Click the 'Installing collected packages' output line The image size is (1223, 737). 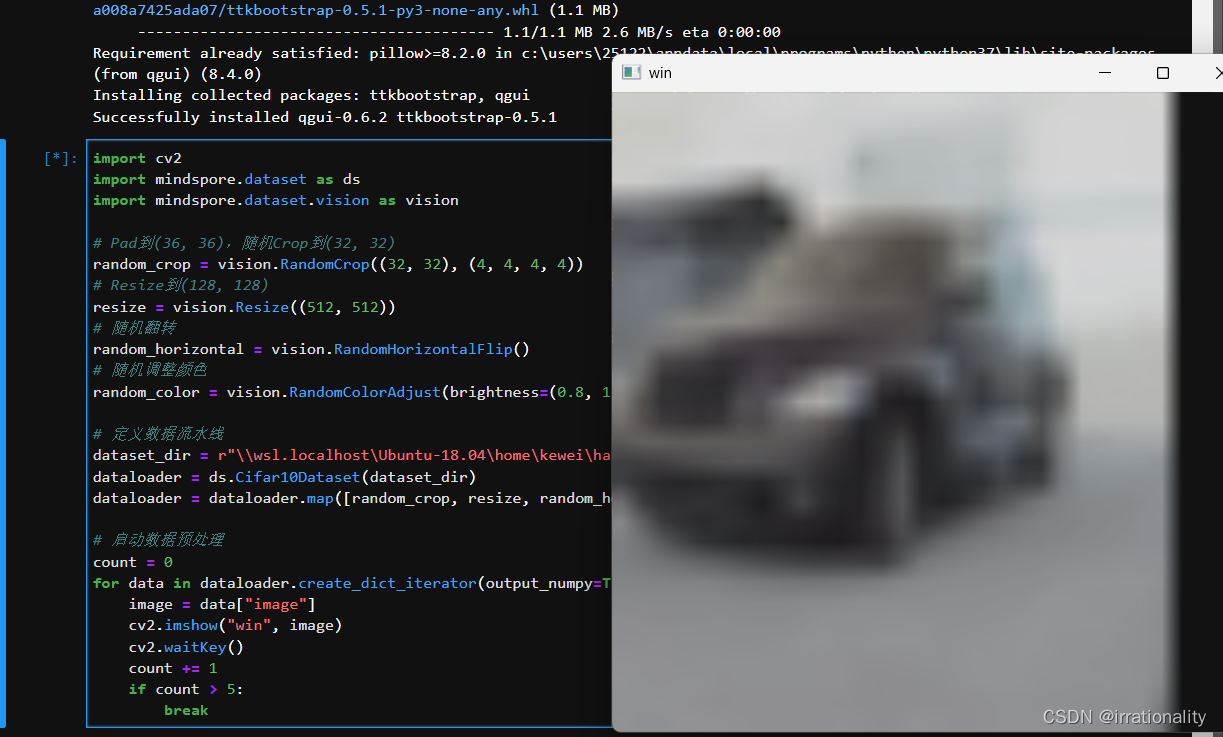tap(311, 95)
